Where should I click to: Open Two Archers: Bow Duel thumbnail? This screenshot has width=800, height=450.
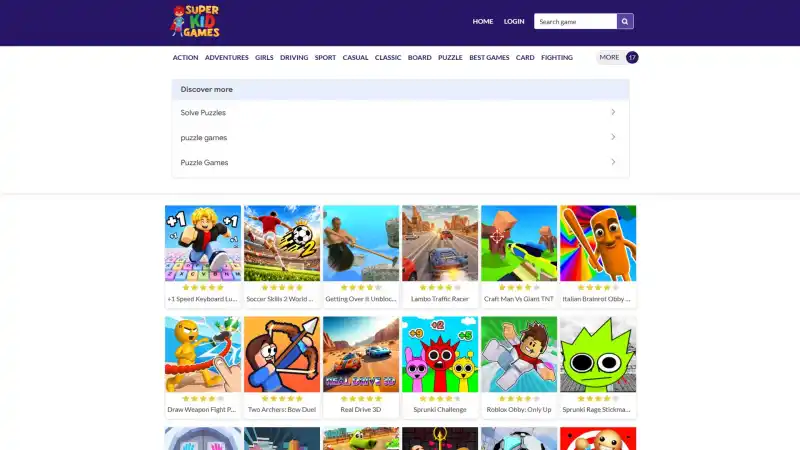point(282,354)
